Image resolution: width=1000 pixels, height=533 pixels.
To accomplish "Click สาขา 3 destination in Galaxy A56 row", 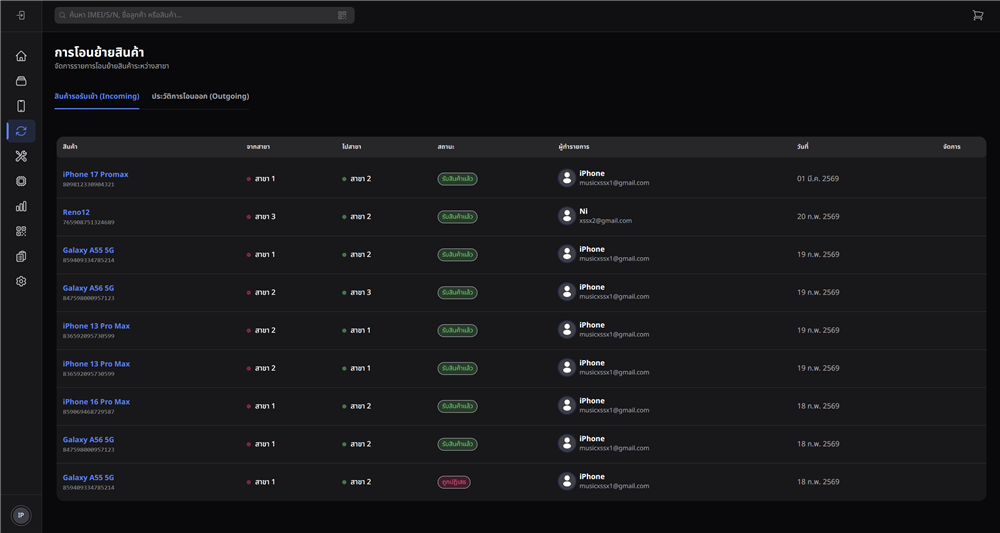I will coord(360,293).
